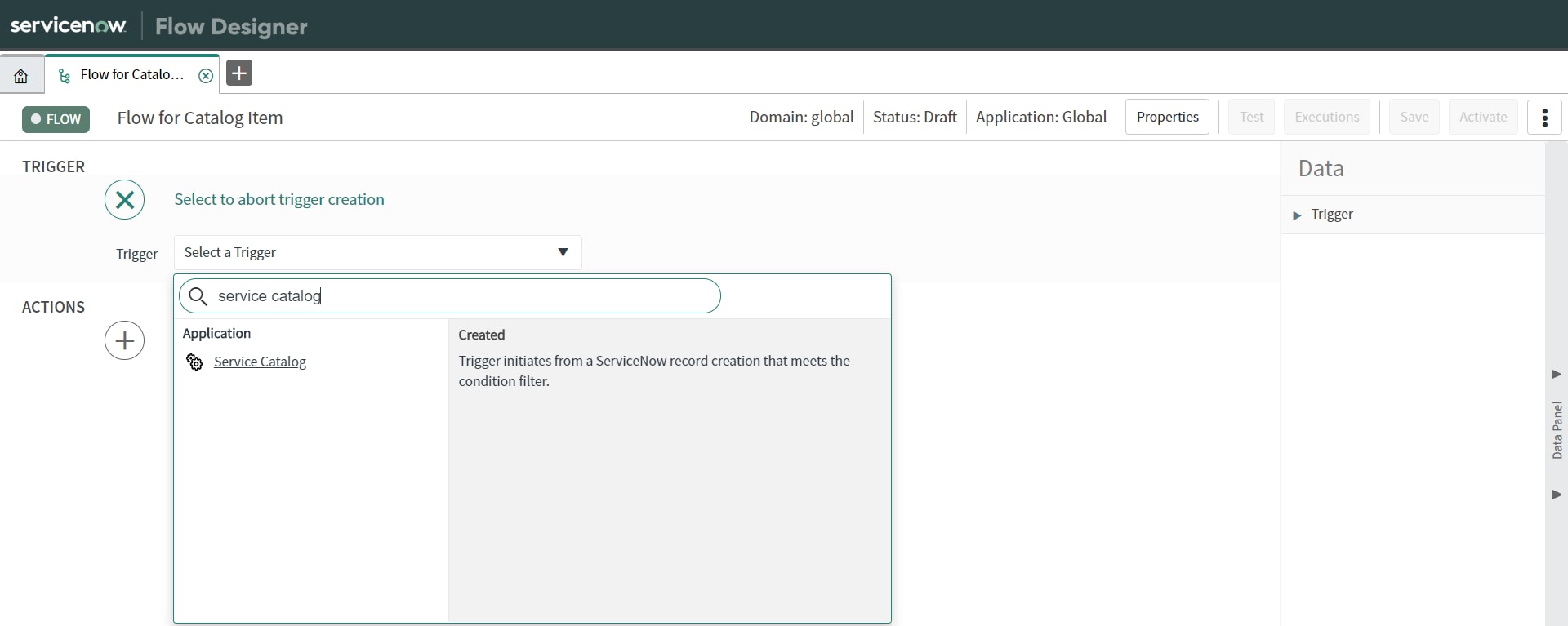Click the Flow Designer title
Image resolution: width=1568 pixels, height=626 pixels.
pyautogui.click(x=231, y=27)
